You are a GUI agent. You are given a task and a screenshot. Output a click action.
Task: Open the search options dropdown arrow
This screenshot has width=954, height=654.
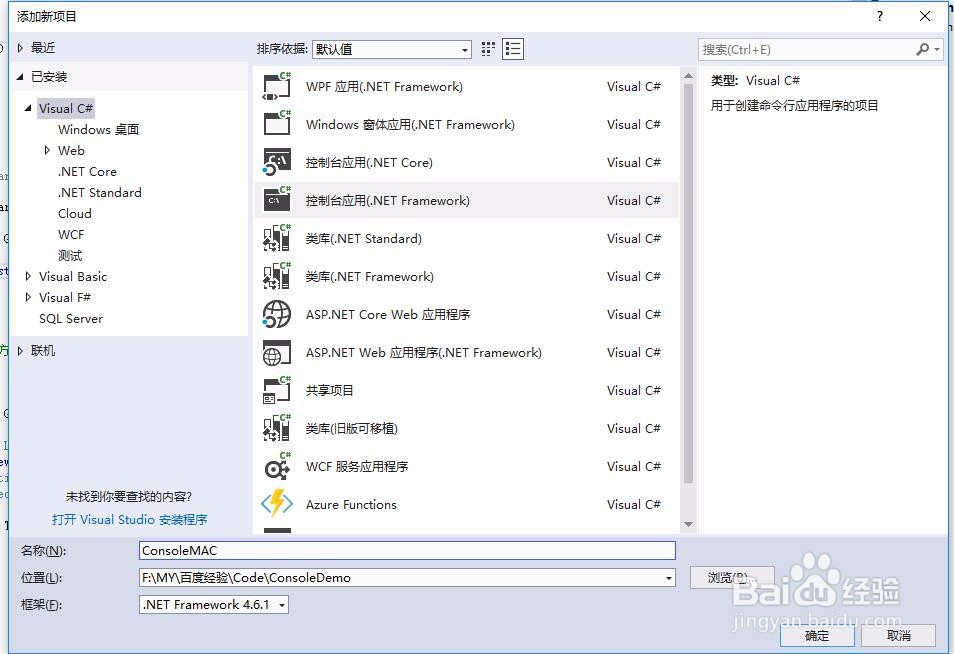pyautogui.click(x=937, y=49)
